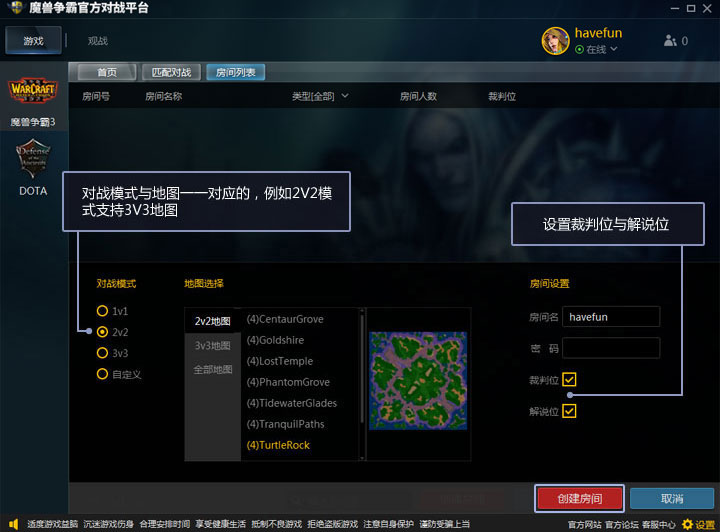
Task: Select the Warcraft 3 game icon
Action: click(x=33, y=93)
